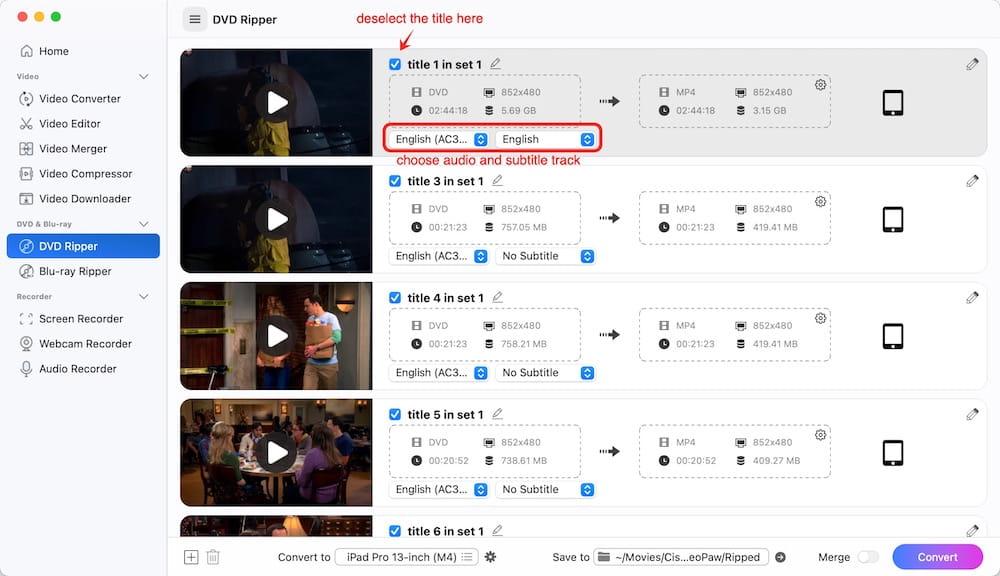Open the Convert to iPad Pro profile dropdown
Viewport: 1000px width, 576px height.
click(406, 557)
